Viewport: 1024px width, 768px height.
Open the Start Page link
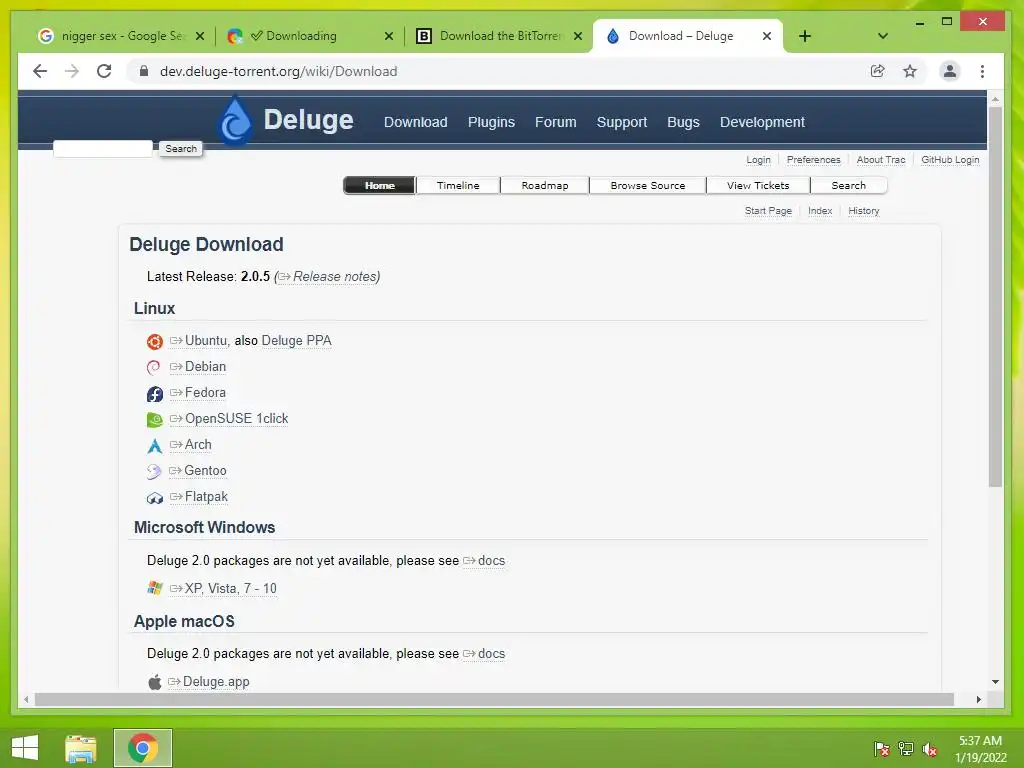click(768, 211)
